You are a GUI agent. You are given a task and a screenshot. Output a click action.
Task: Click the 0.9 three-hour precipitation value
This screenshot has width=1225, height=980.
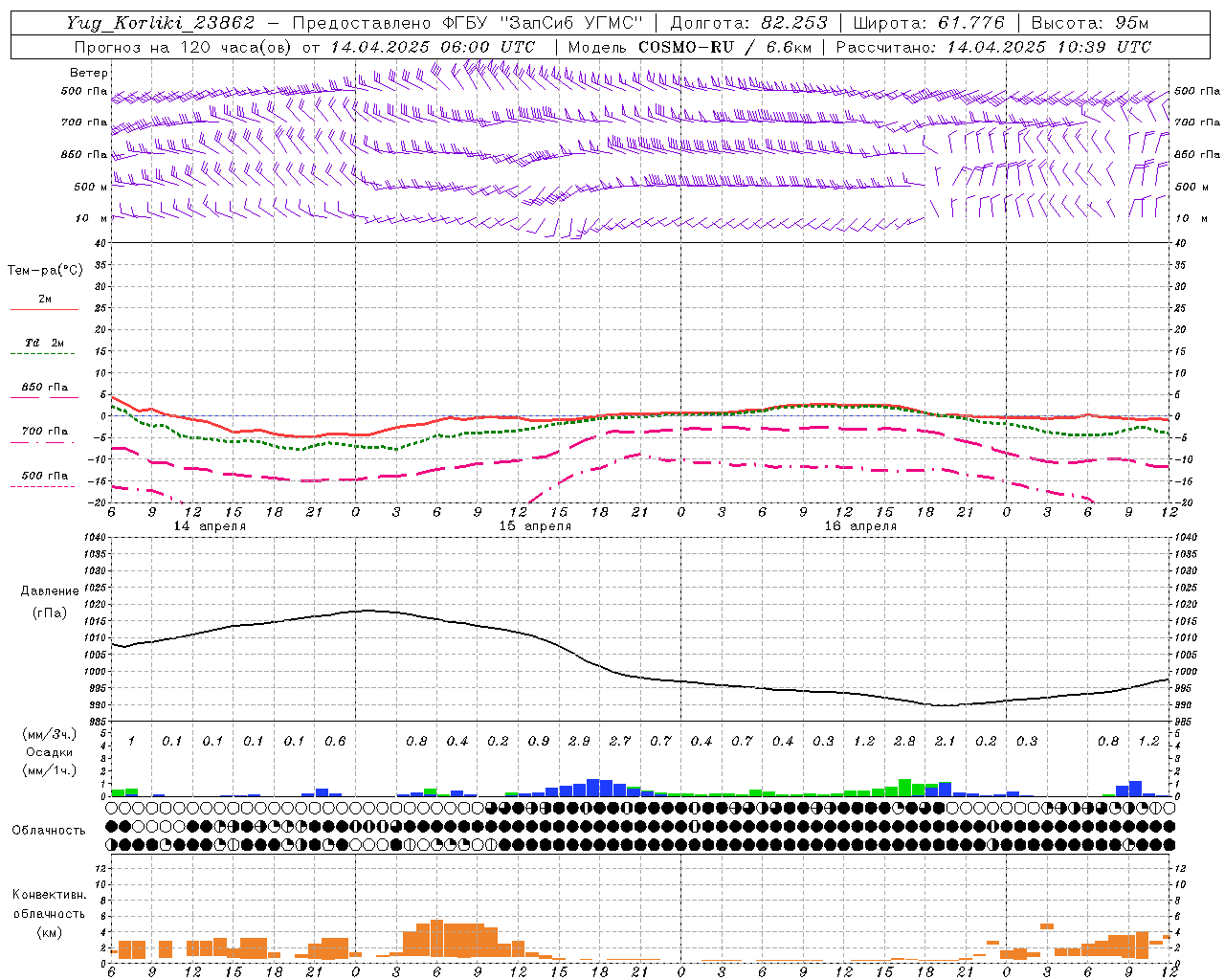(539, 742)
